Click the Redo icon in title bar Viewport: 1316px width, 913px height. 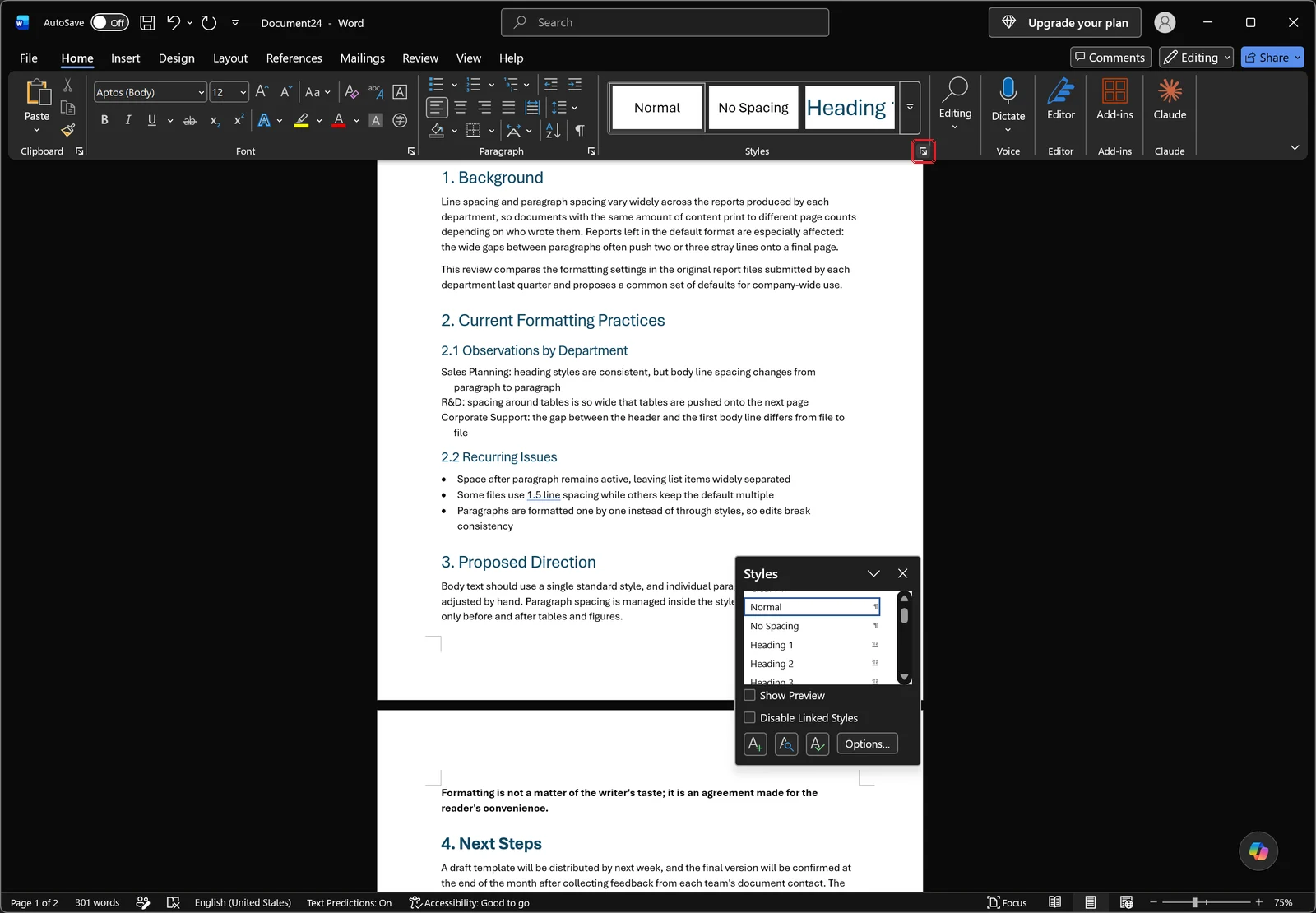tap(209, 23)
